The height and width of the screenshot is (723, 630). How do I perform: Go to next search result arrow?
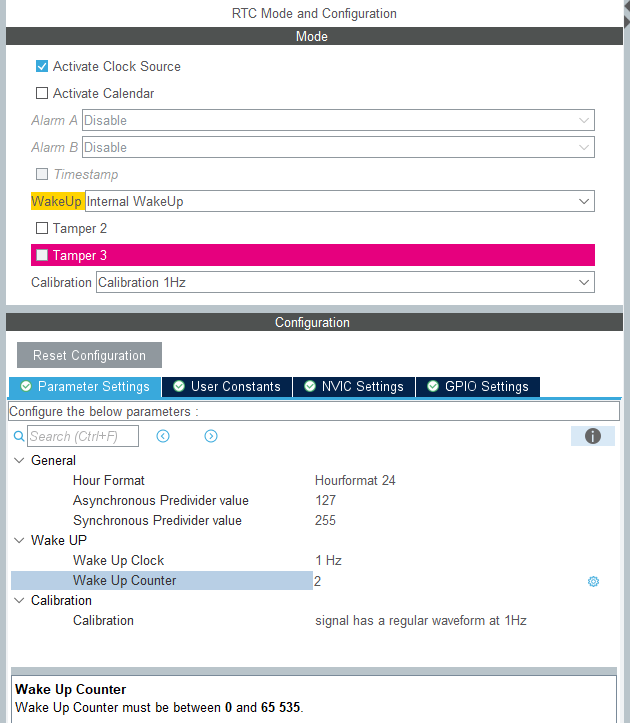(211, 436)
